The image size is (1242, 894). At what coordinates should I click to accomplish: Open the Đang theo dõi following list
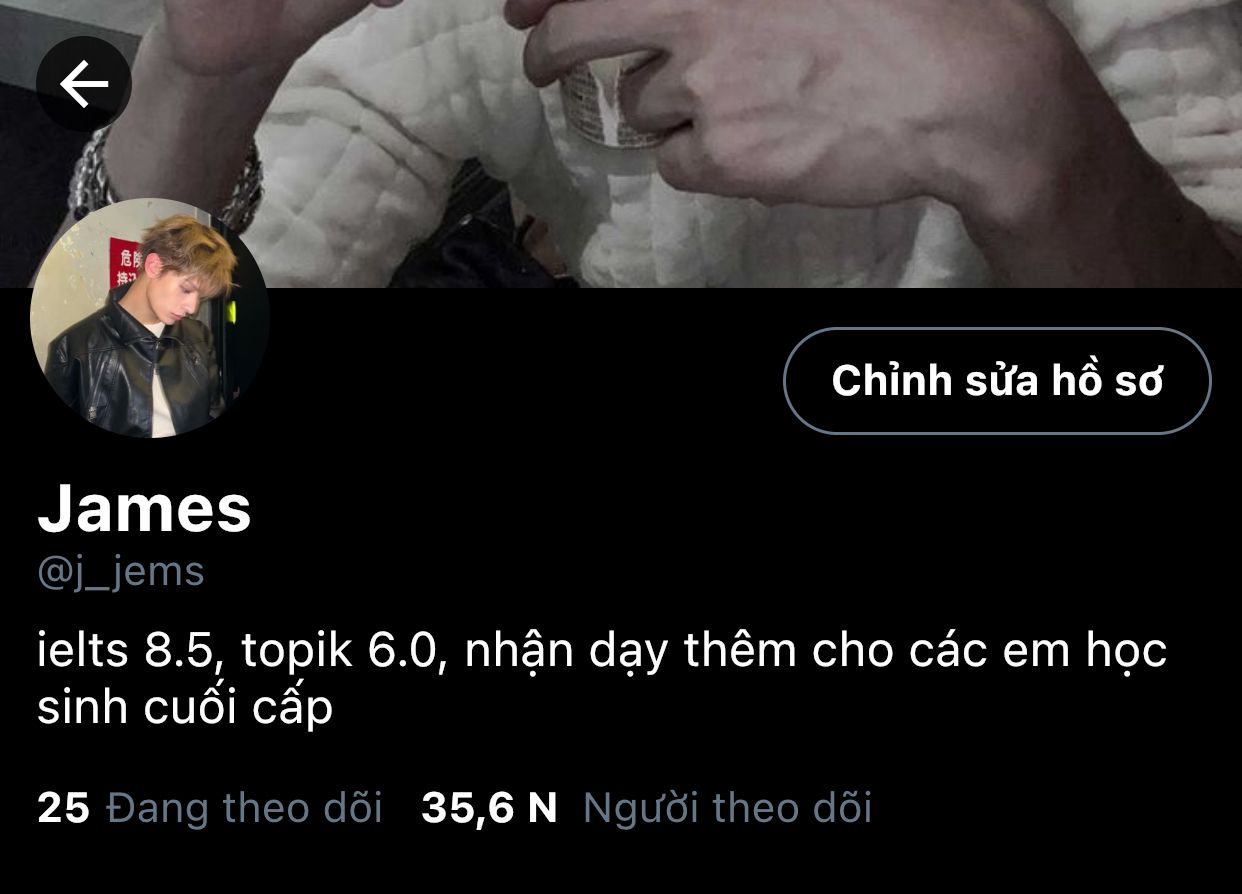[244, 807]
